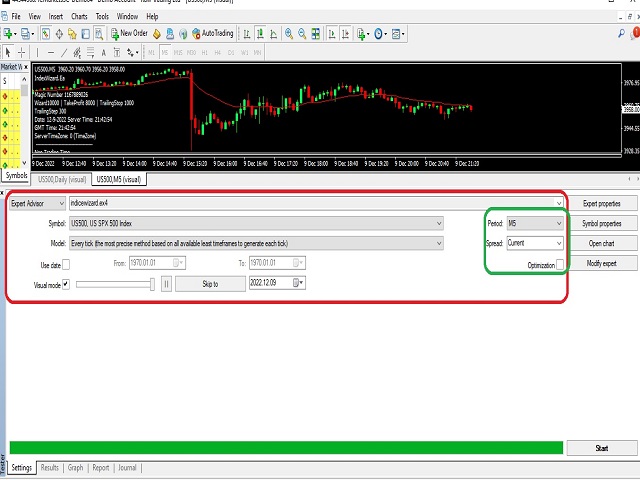Open the Spread dropdown showing Current
Image resolution: width=640 pixels, height=480 pixels.
pos(535,243)
